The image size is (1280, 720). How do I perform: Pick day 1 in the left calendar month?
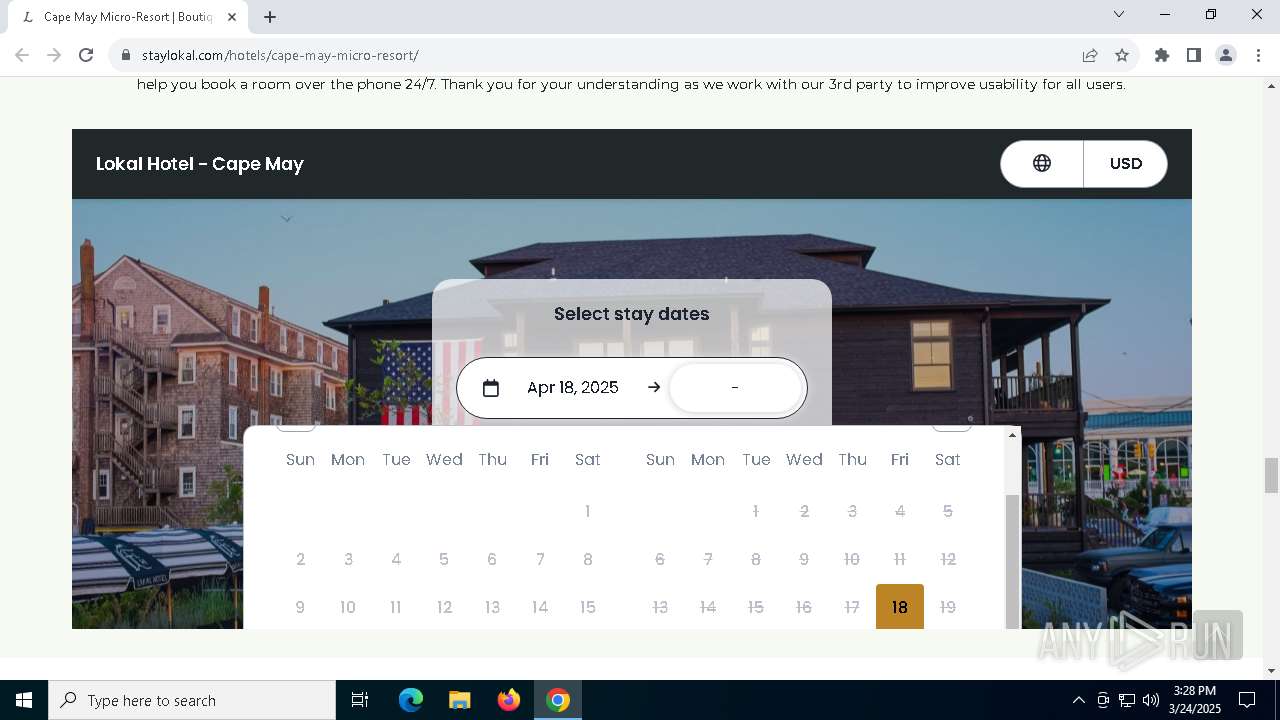click(588, 511)
